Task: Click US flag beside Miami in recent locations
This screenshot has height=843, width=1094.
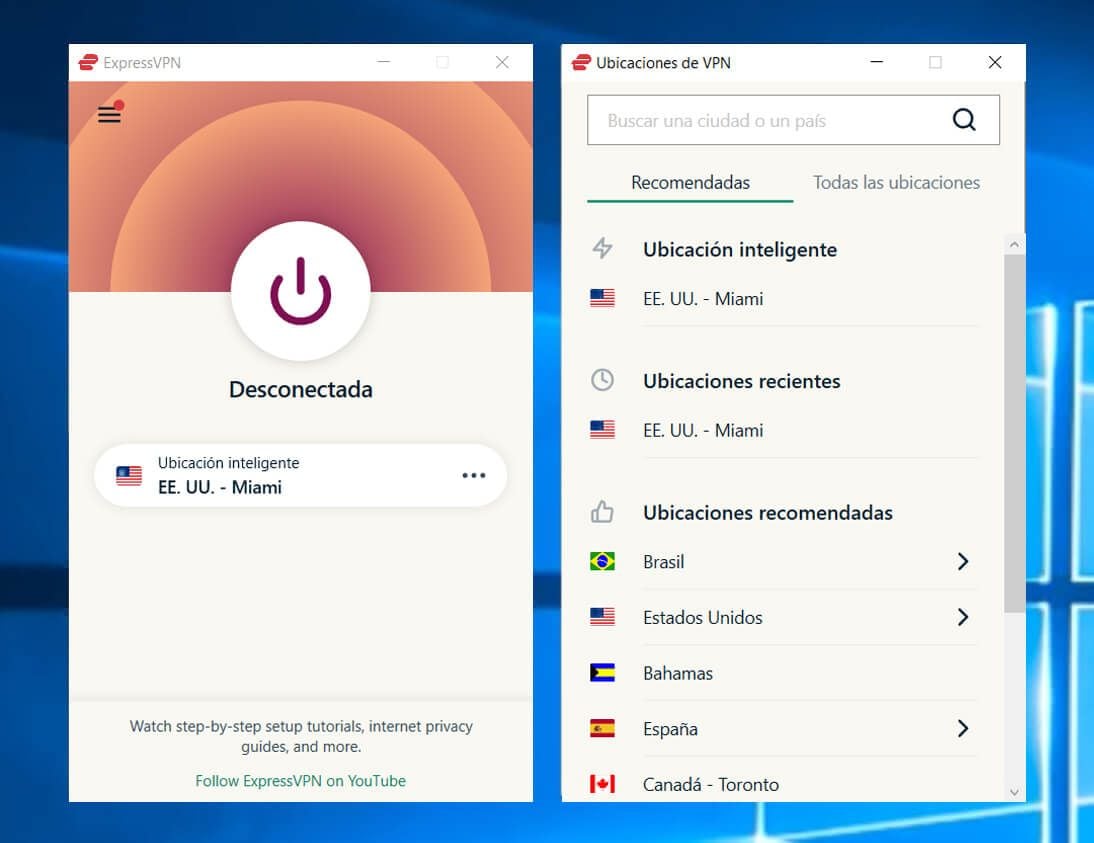Action: click(602, 430)
